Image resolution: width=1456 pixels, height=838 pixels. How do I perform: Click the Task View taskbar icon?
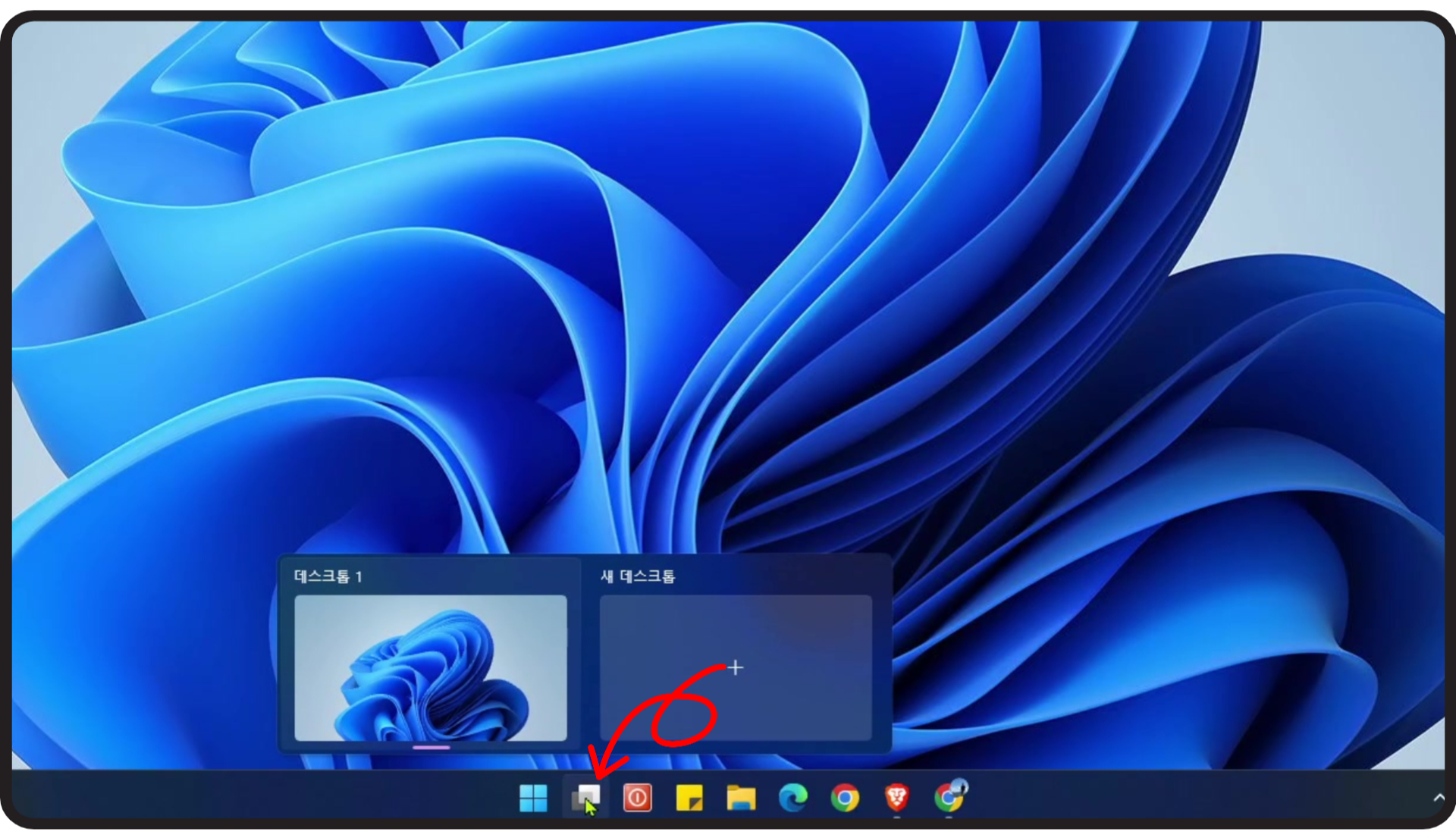pos(585,798)
